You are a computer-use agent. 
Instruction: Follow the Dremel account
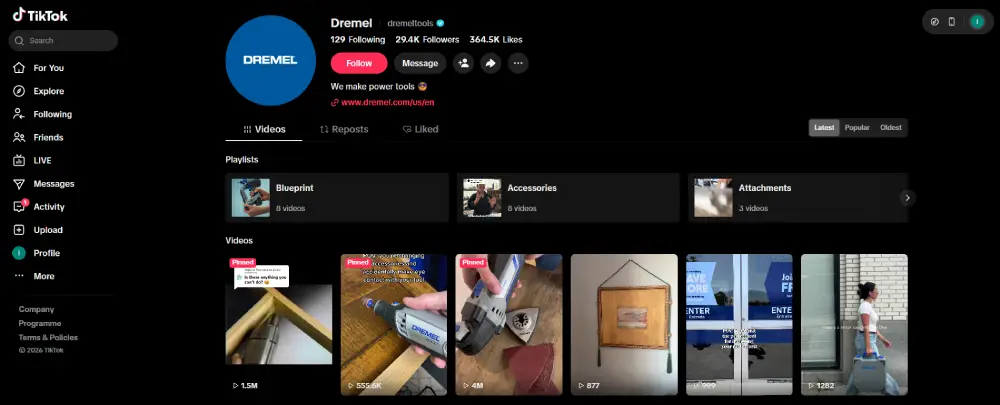point(359,63)
